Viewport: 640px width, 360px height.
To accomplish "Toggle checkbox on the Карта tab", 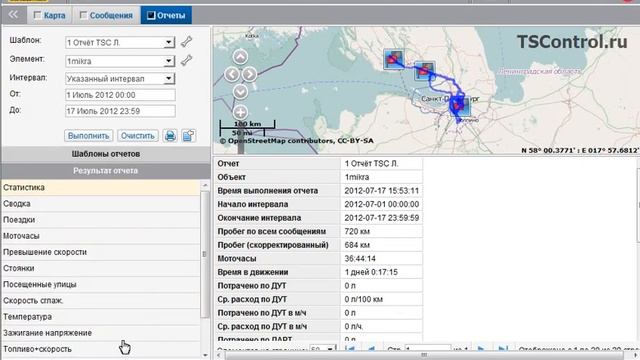I will pyautogui.click(x=38, y=16).
